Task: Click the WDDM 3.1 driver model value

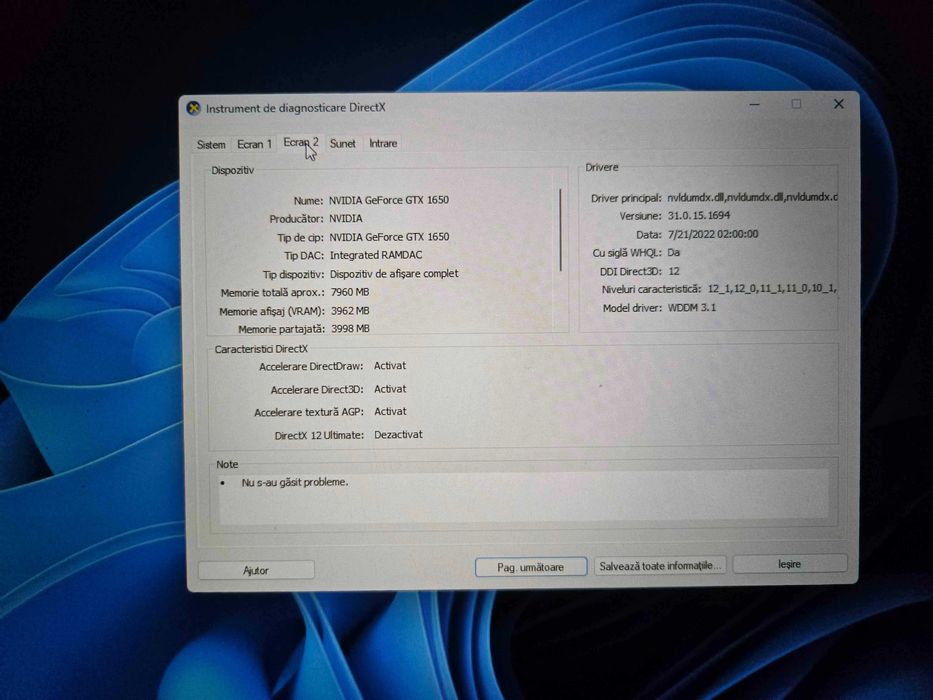Action: coord(692,308)
